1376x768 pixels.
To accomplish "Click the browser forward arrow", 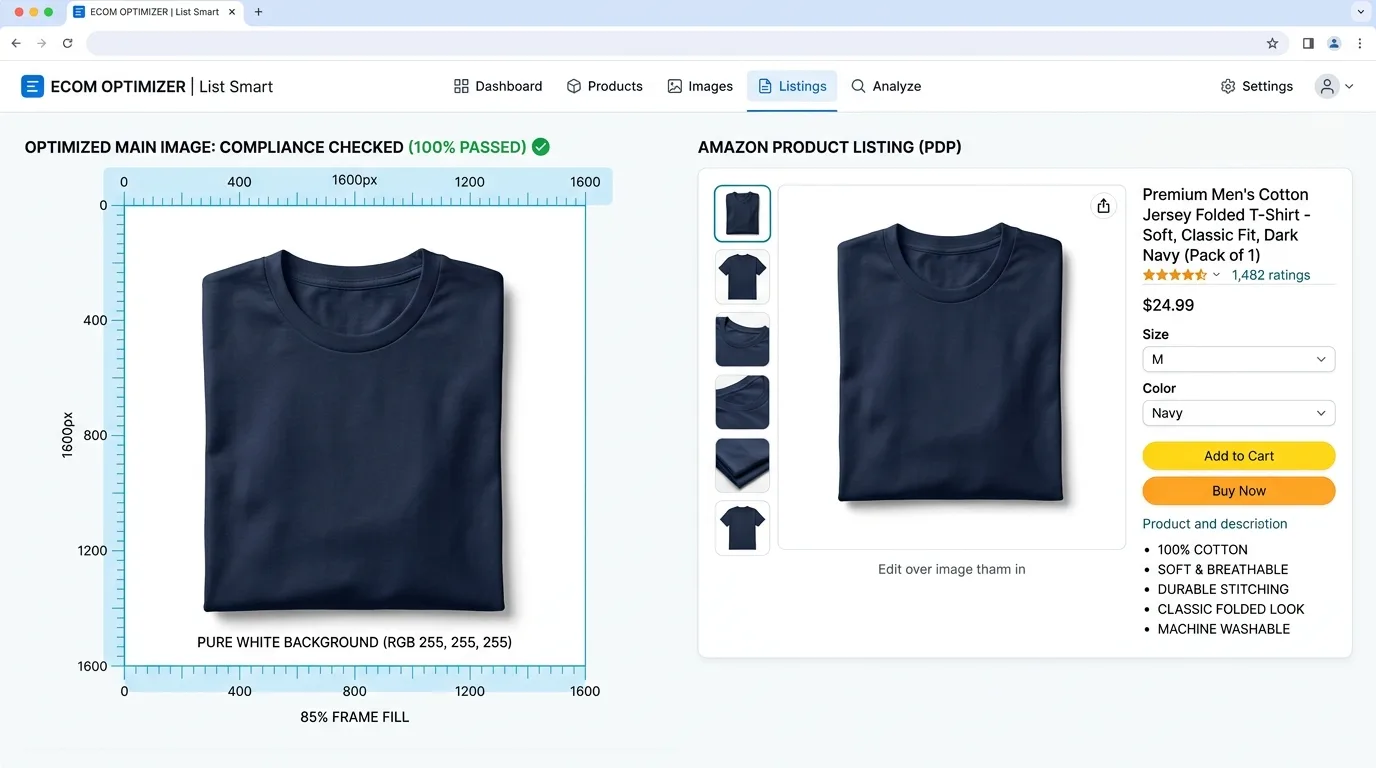I will coord(41,43).
